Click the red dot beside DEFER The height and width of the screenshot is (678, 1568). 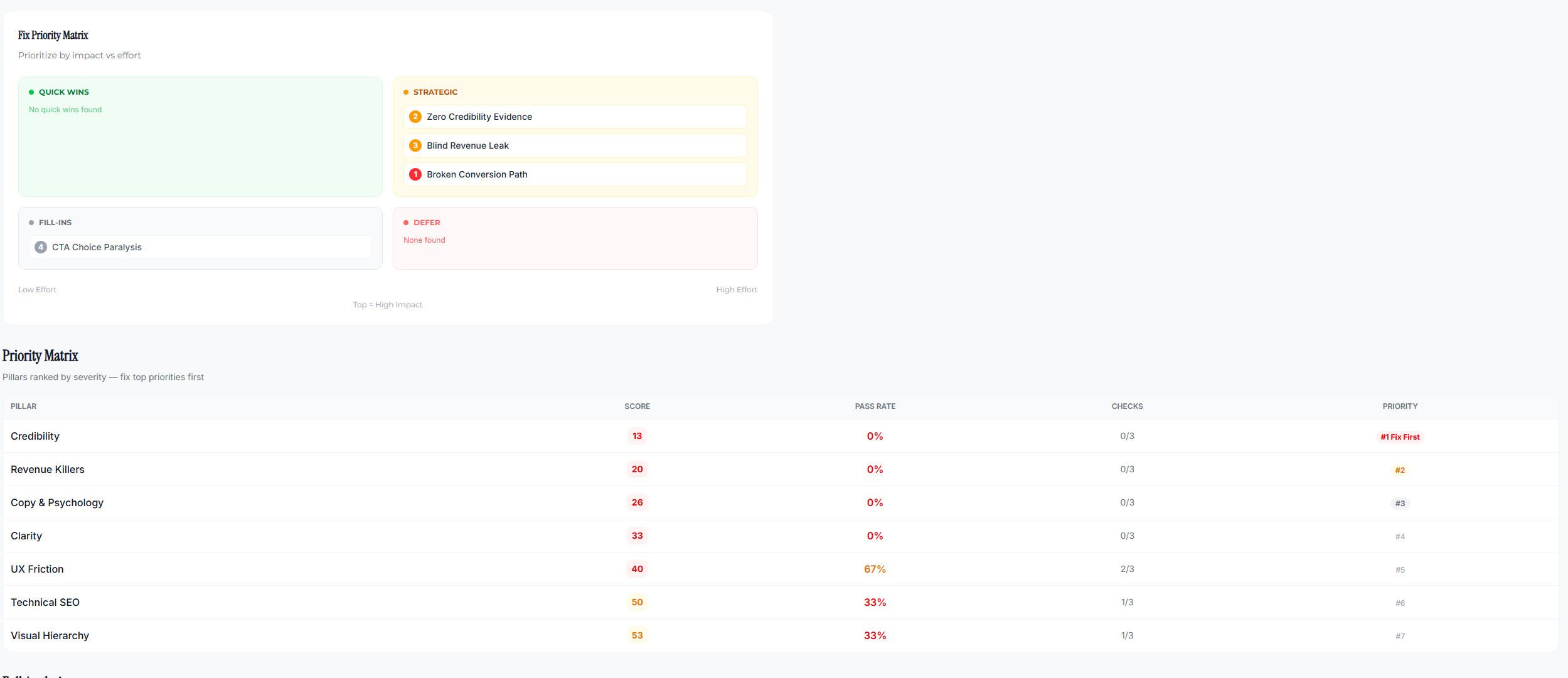point(405,222)
